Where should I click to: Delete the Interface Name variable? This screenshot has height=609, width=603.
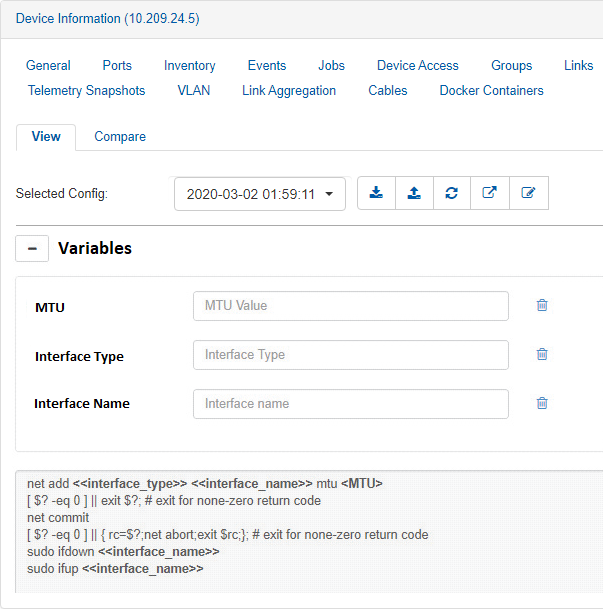point(542,403)
